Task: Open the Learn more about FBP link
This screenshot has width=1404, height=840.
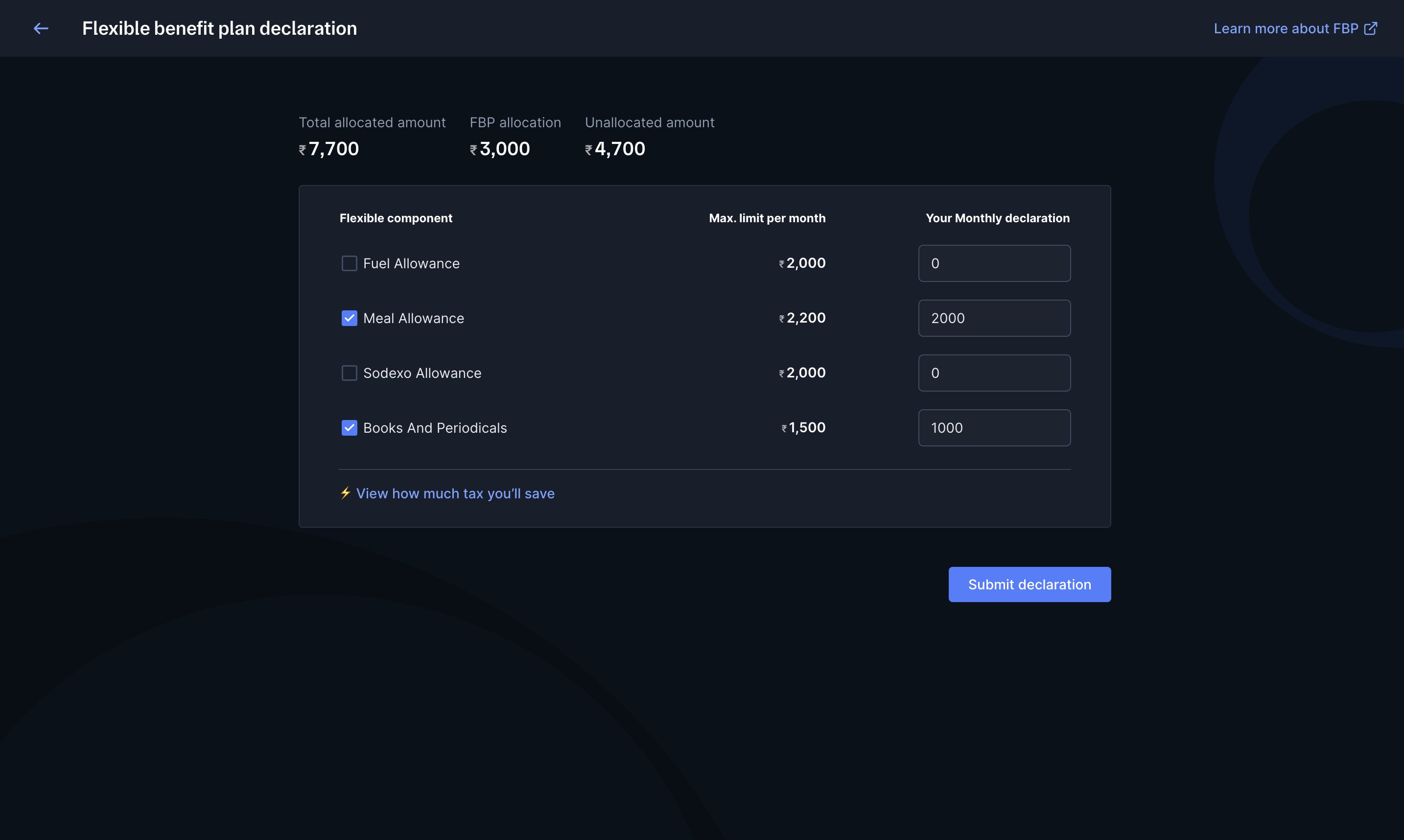Action: coord(1295,28)
